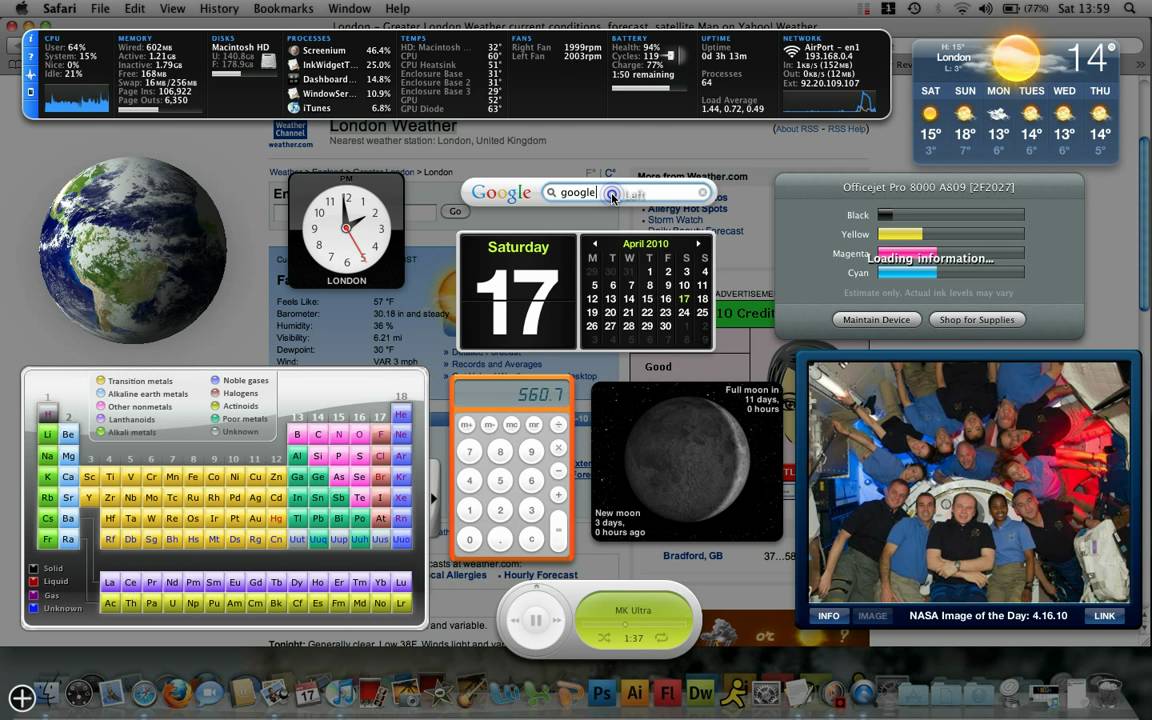
Task: Select Mercury (Hg) in the periodic table
Action: click(276, 518)
